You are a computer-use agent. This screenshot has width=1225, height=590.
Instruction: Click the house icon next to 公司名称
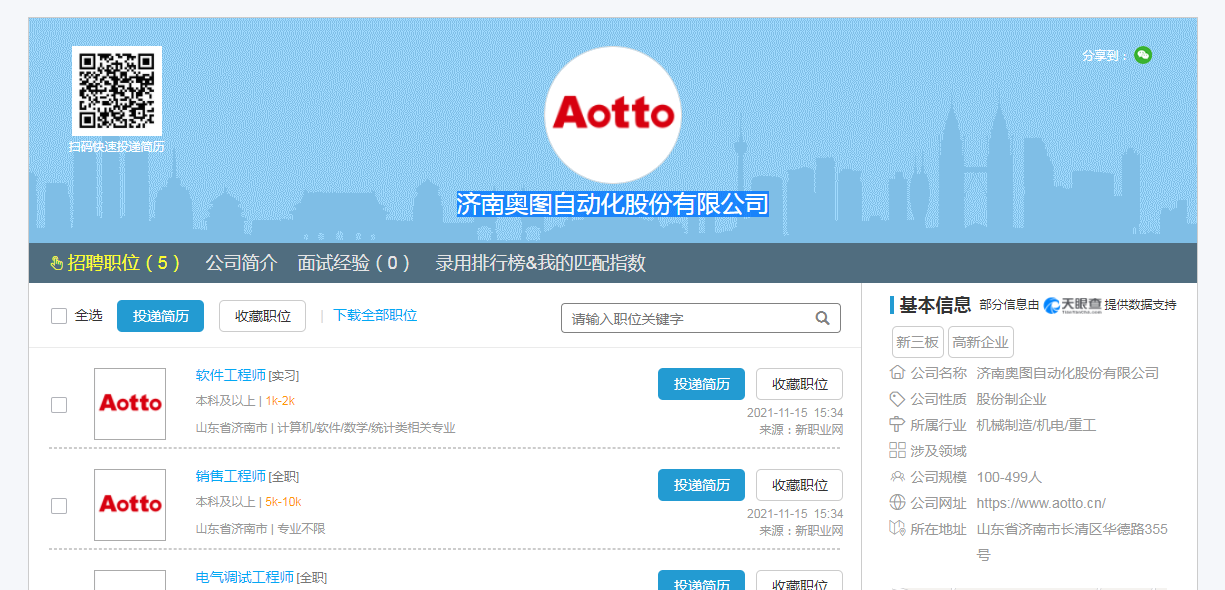[x=897, y=373]
